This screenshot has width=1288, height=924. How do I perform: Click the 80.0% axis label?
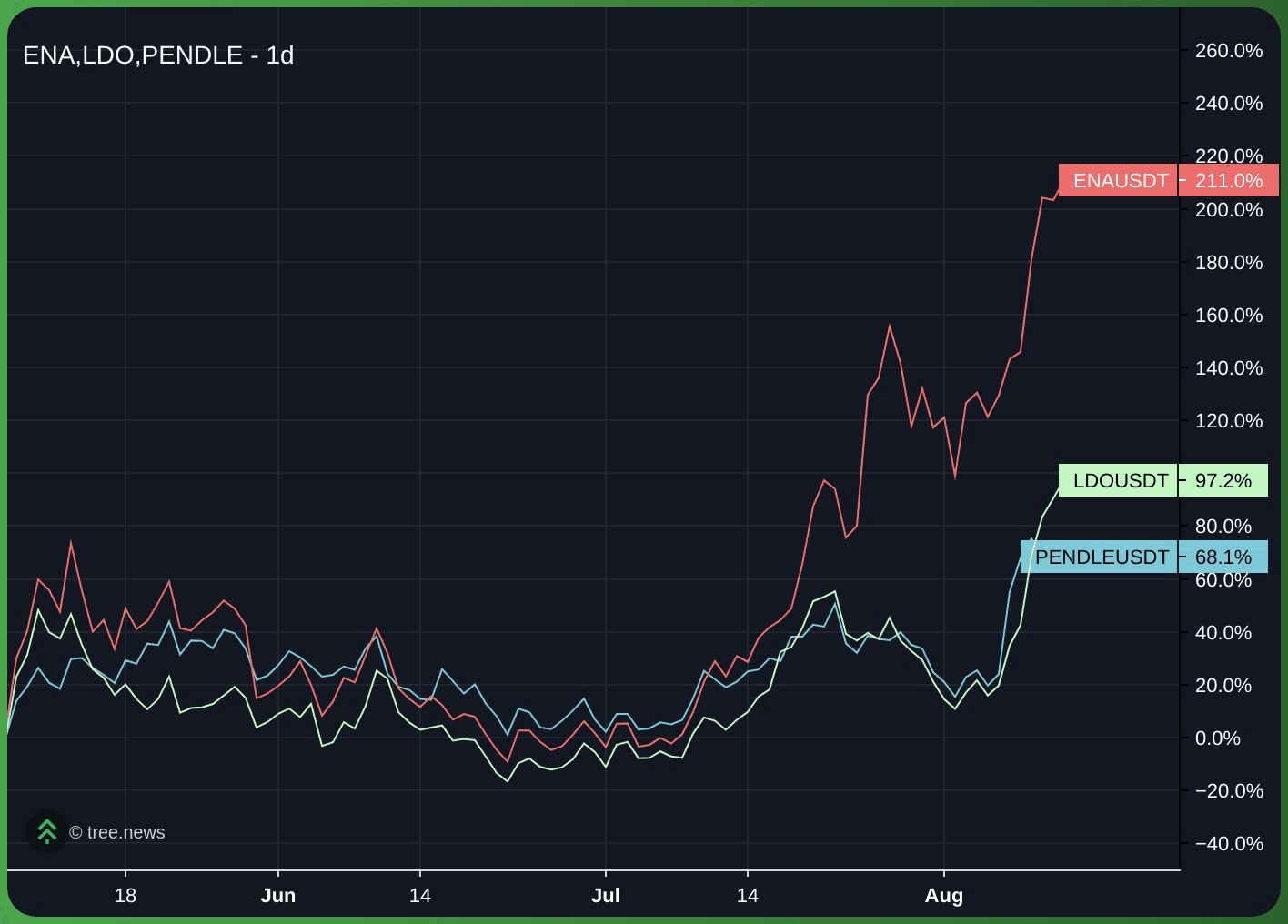pyautogui.click(x=1223, y=527)
